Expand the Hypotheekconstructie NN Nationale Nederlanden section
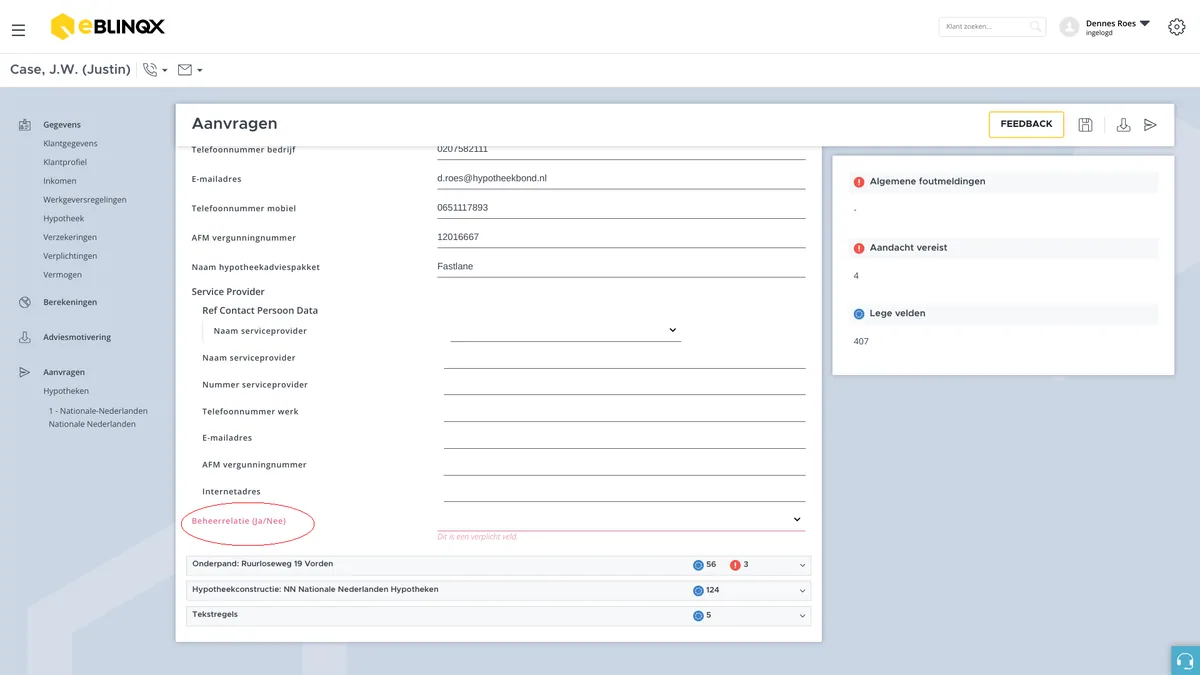 (499, 590)
